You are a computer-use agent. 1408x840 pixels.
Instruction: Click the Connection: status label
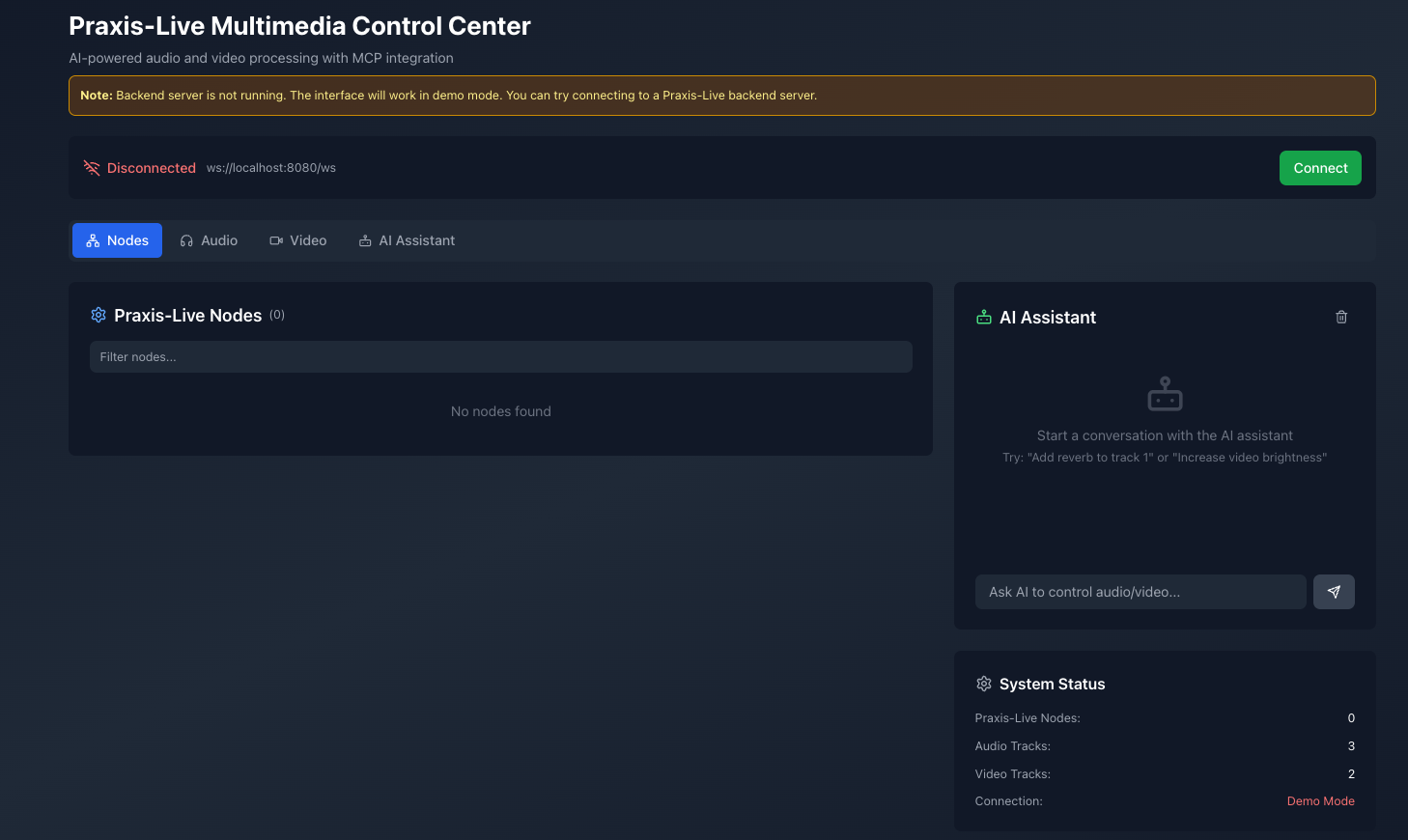click(1009, 801)
